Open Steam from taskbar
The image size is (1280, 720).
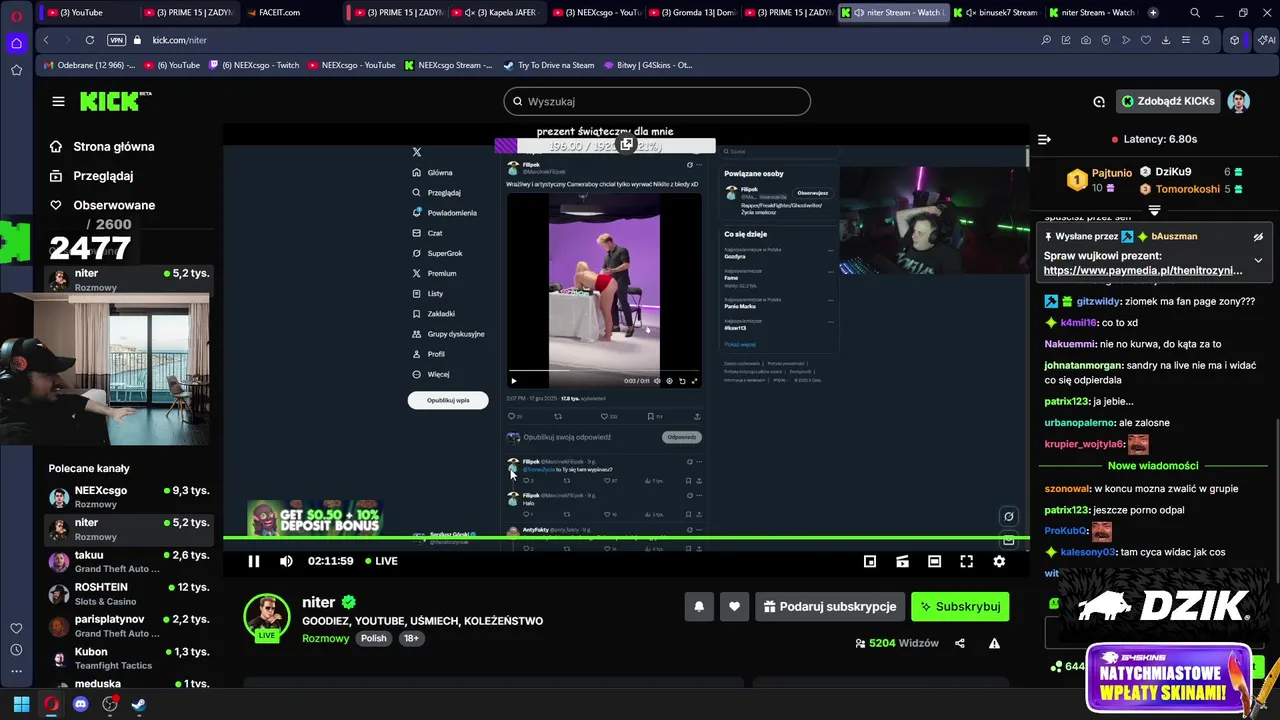pos(139,704)
